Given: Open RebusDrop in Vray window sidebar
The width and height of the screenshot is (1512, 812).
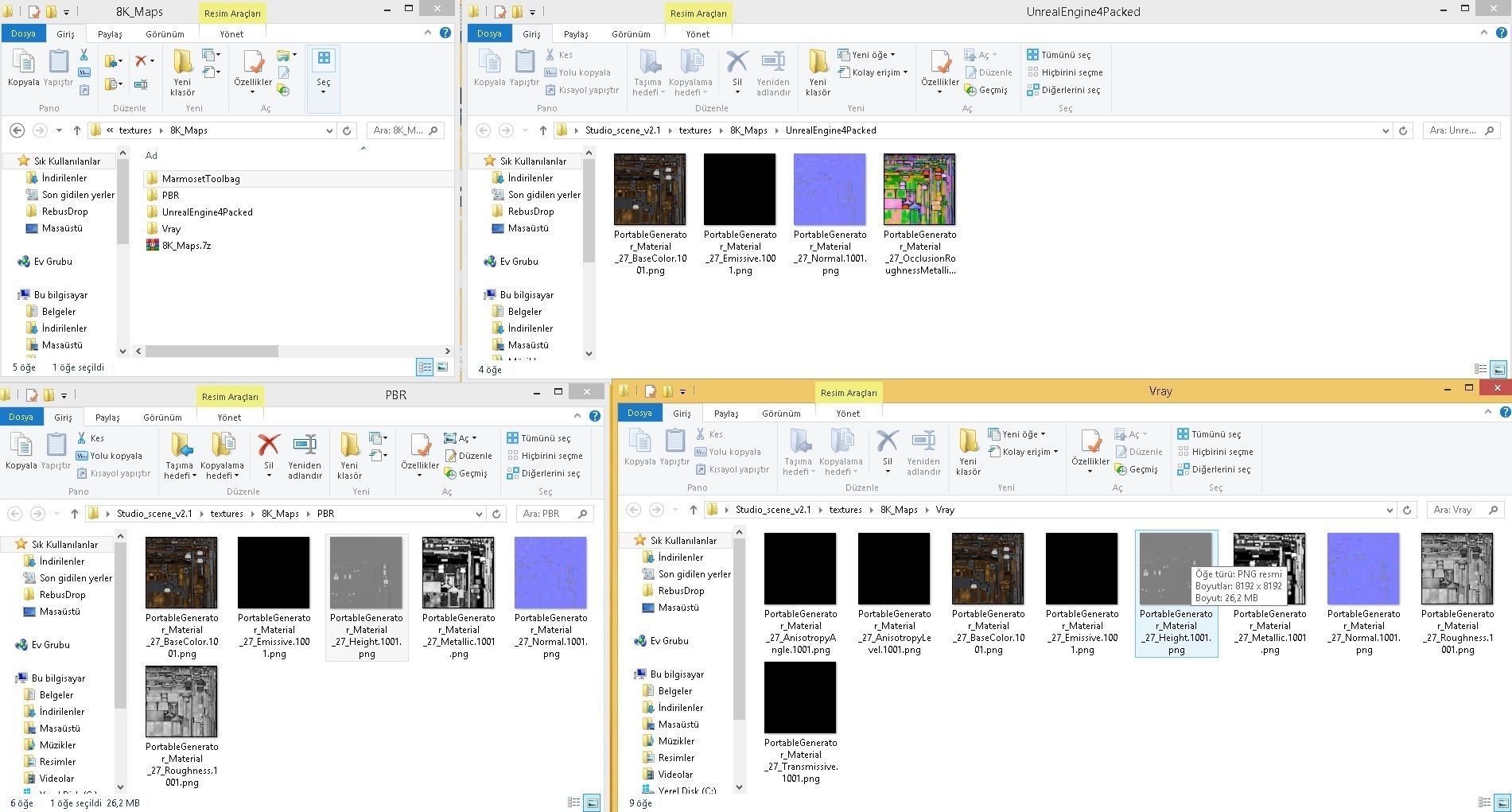Looking at the screenshot, I should (681, 591).
